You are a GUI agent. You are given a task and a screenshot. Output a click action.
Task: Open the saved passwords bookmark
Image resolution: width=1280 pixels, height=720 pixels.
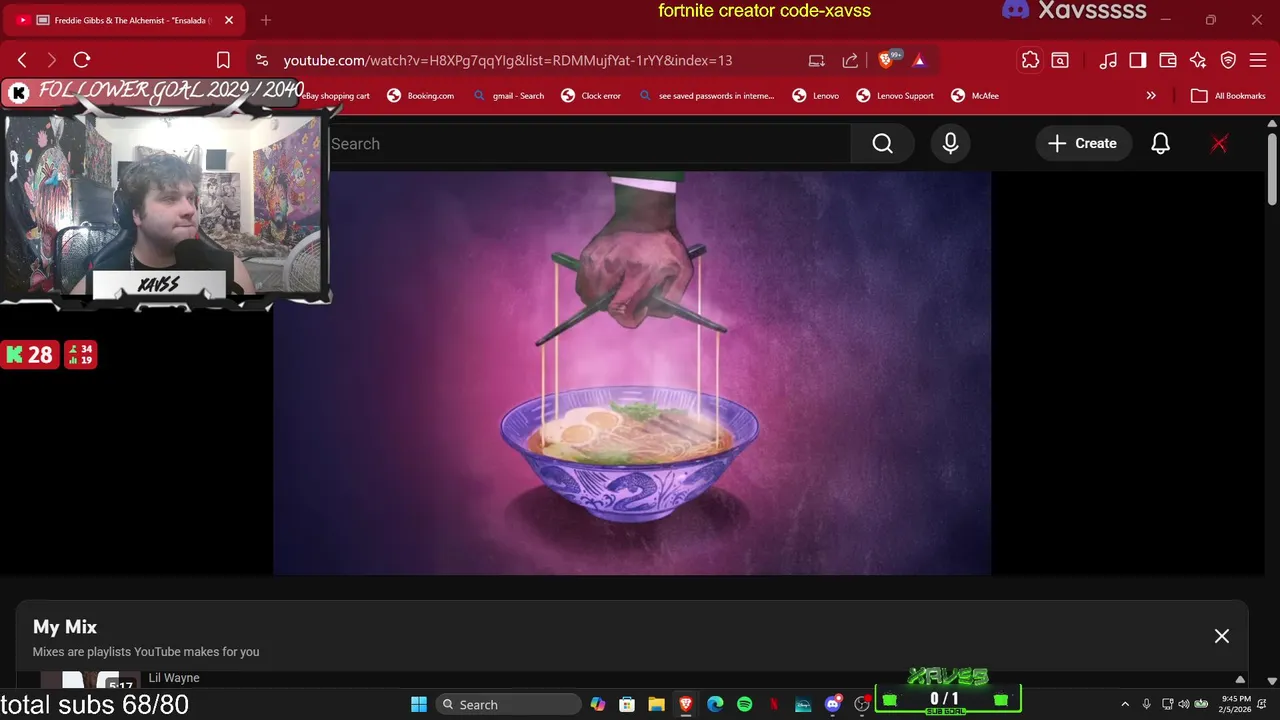pos(706,96)
